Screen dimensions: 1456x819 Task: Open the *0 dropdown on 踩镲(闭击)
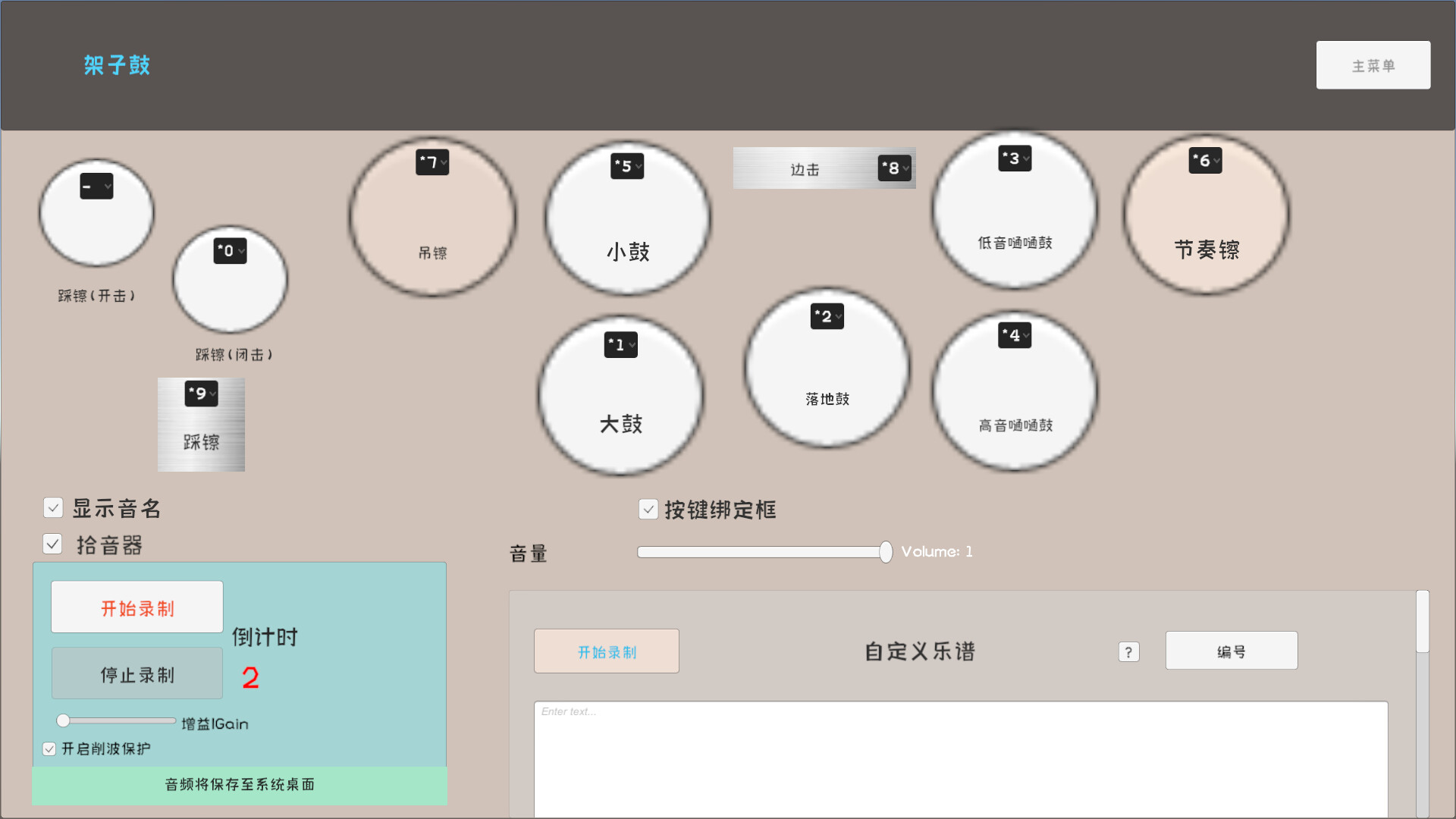pyautogui.click(x=230, y=251)
